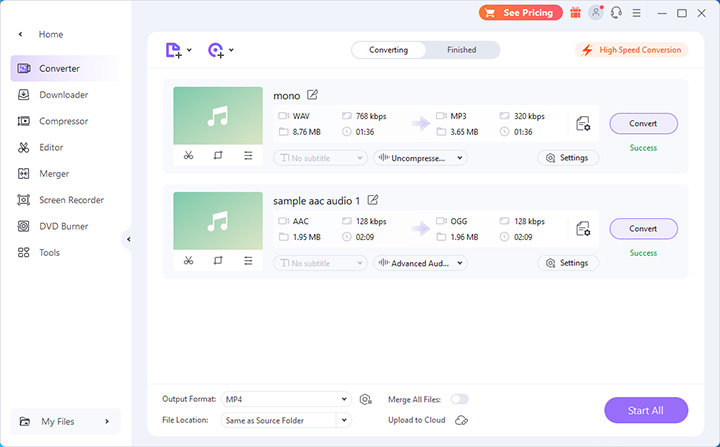Switch to the Converting tab
720x447 pixels.
point(388,50)
